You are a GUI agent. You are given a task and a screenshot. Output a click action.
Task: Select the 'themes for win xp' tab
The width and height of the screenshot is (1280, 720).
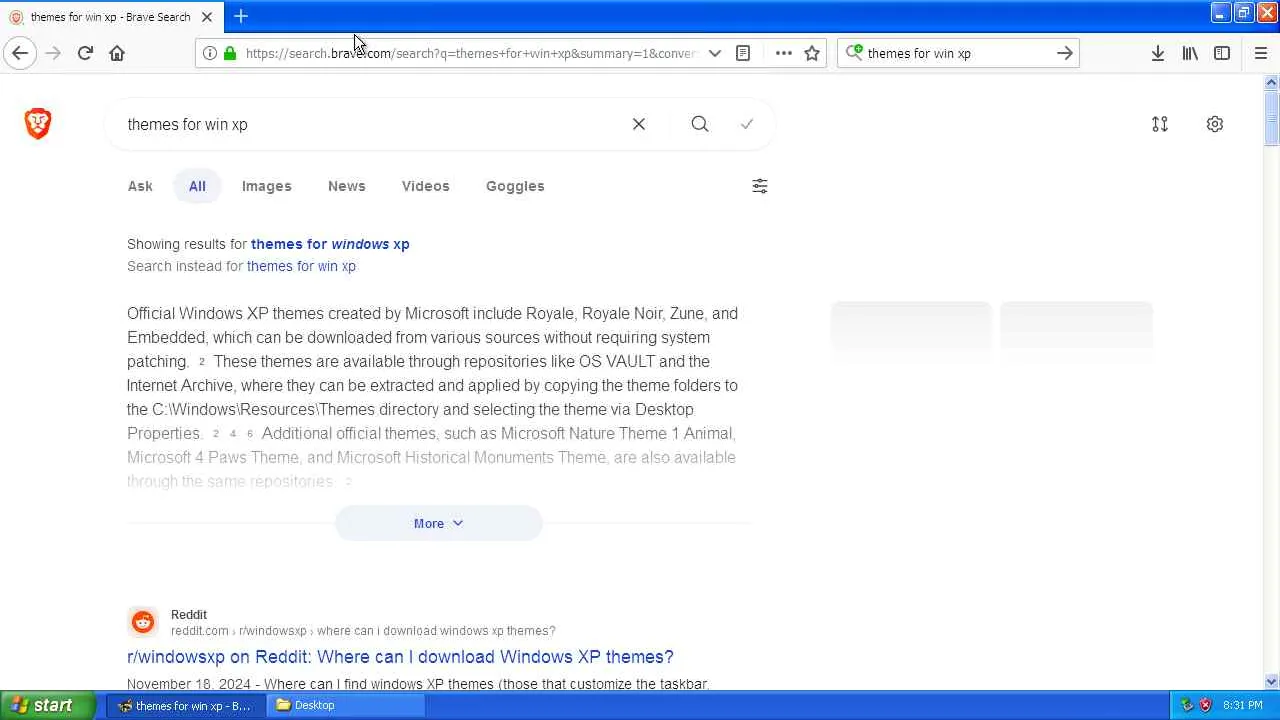(110, 17)
